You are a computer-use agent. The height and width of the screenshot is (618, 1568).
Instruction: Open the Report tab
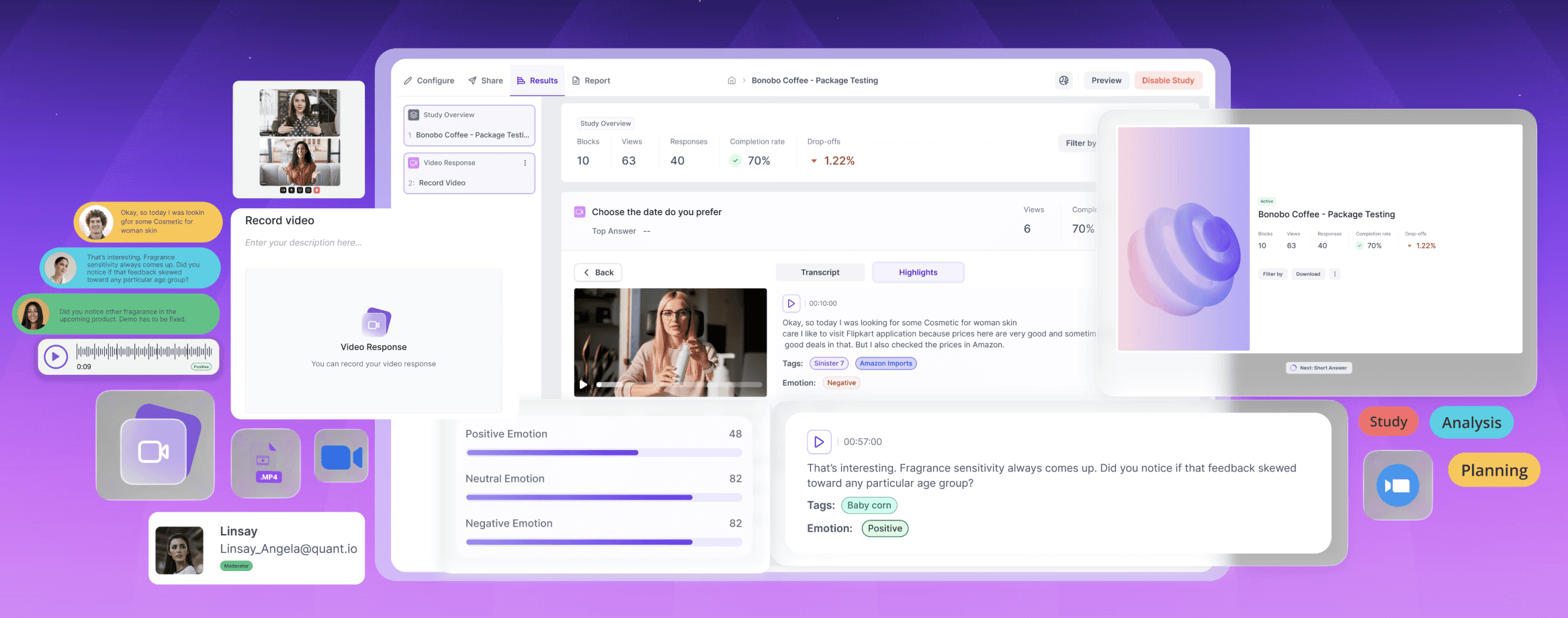pos(591,80)
